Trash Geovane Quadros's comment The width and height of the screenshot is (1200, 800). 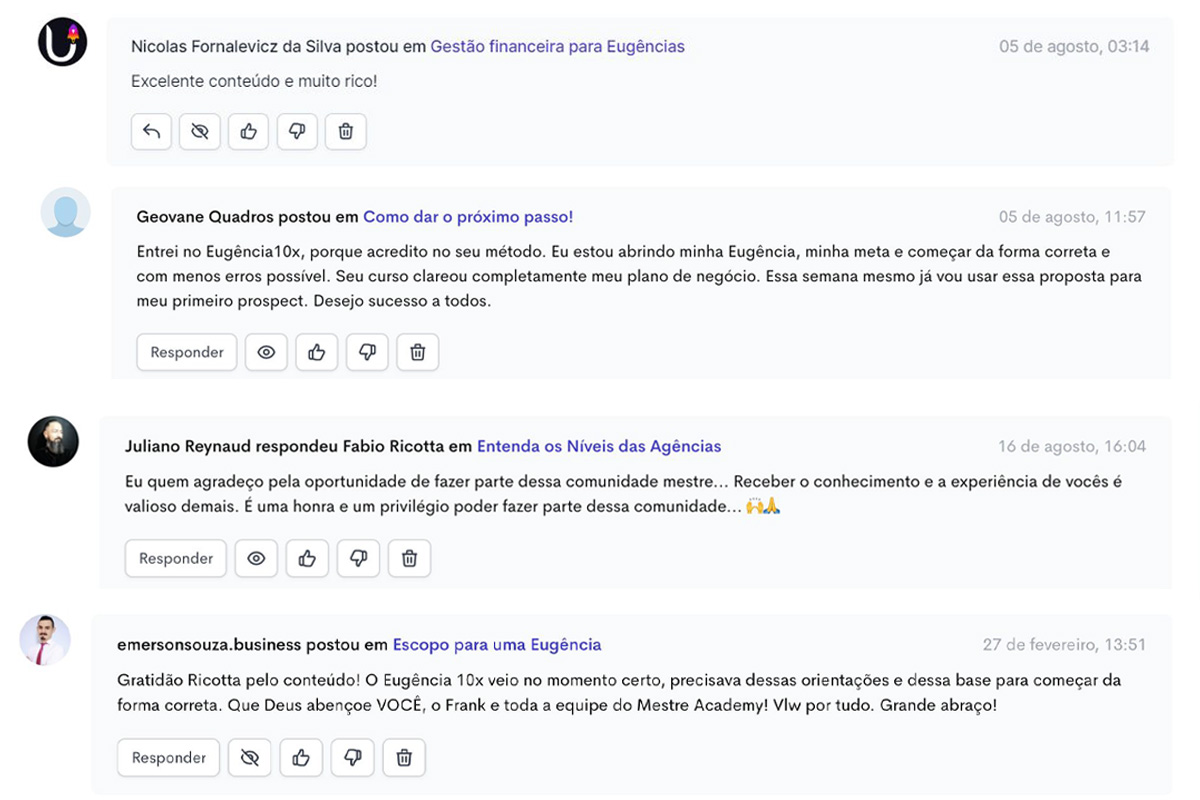(418, 352)
